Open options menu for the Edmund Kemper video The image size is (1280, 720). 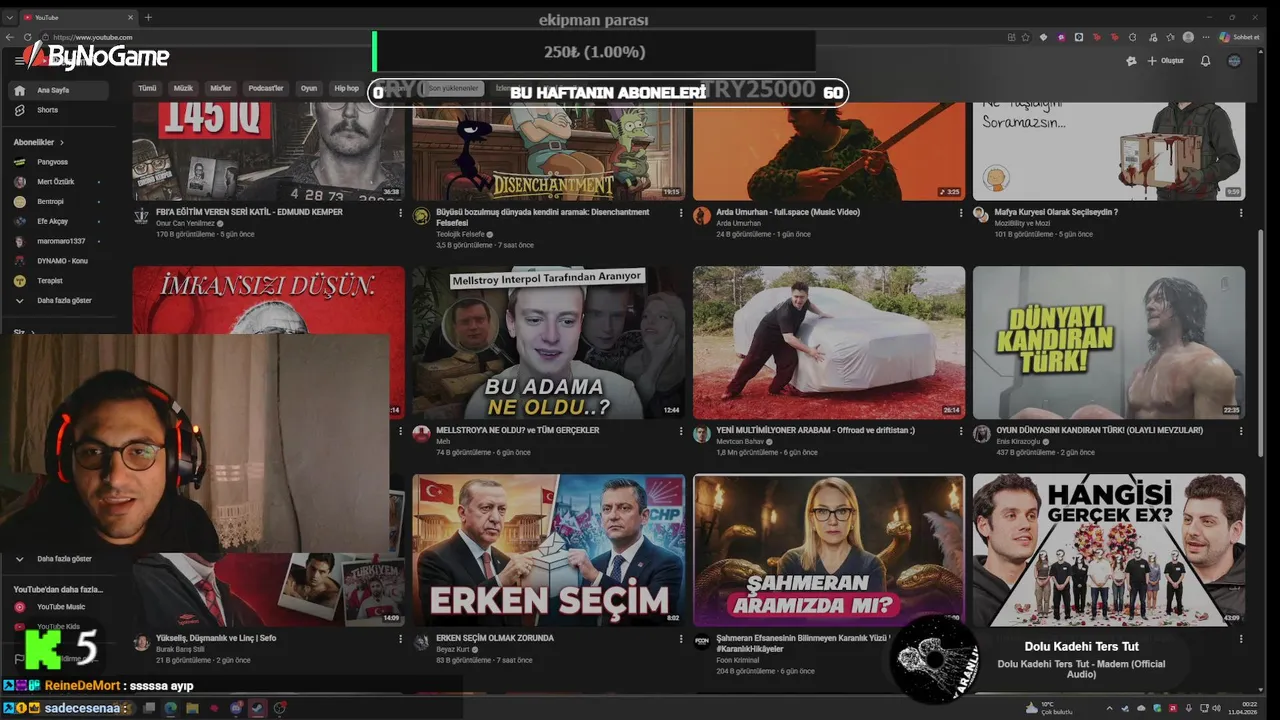[400, 213]
